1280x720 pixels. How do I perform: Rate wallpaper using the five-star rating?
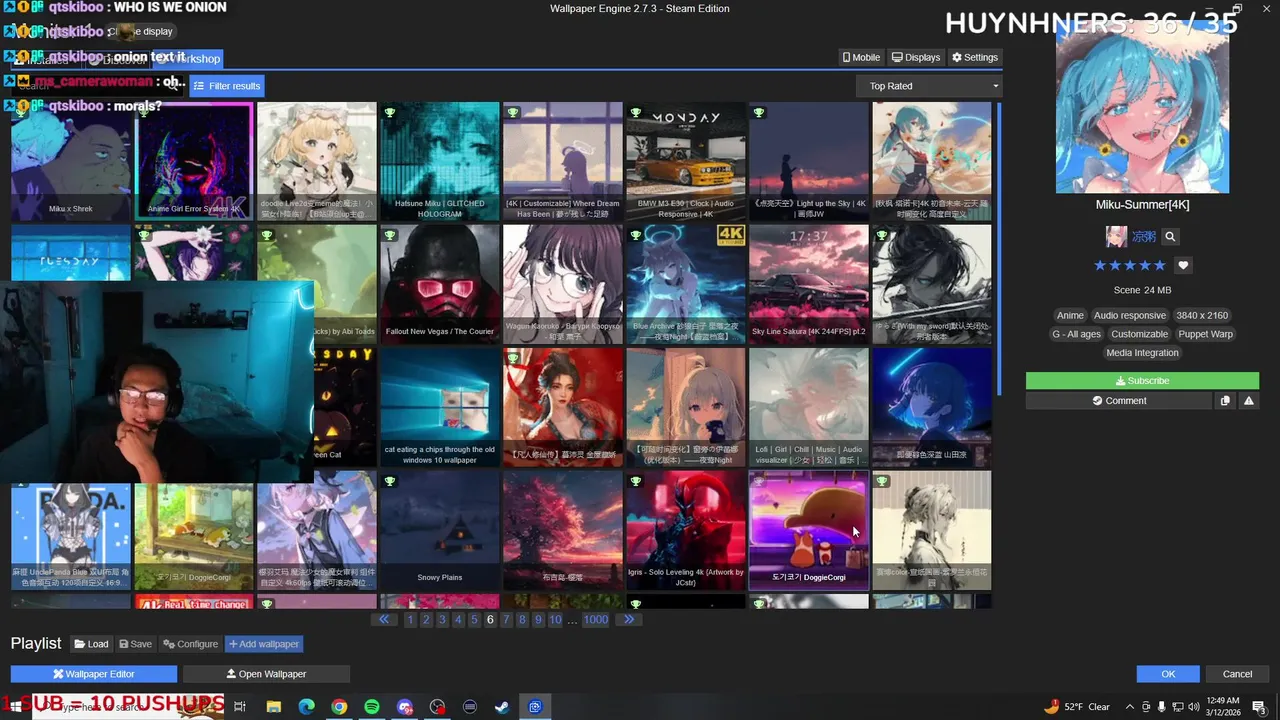pos(1129,265)
